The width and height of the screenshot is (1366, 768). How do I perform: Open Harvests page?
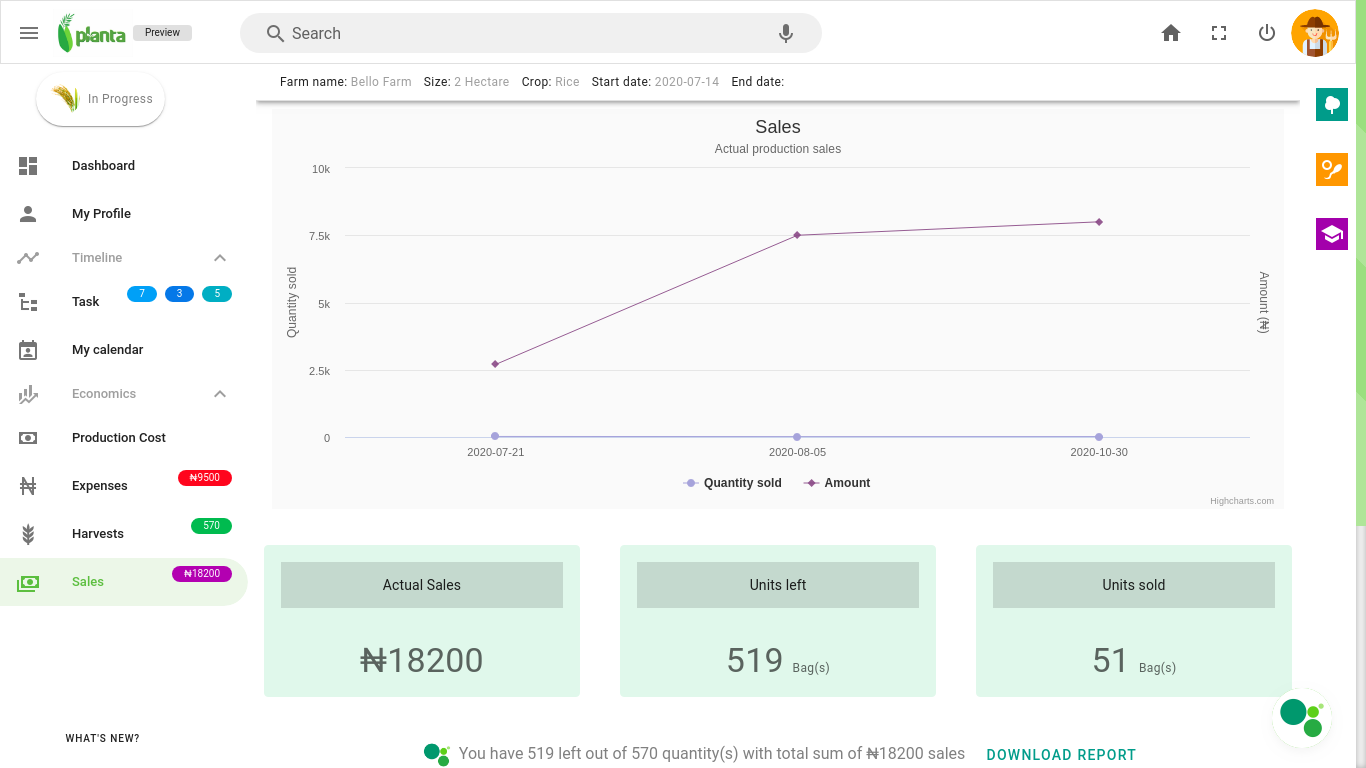[98, 534]
